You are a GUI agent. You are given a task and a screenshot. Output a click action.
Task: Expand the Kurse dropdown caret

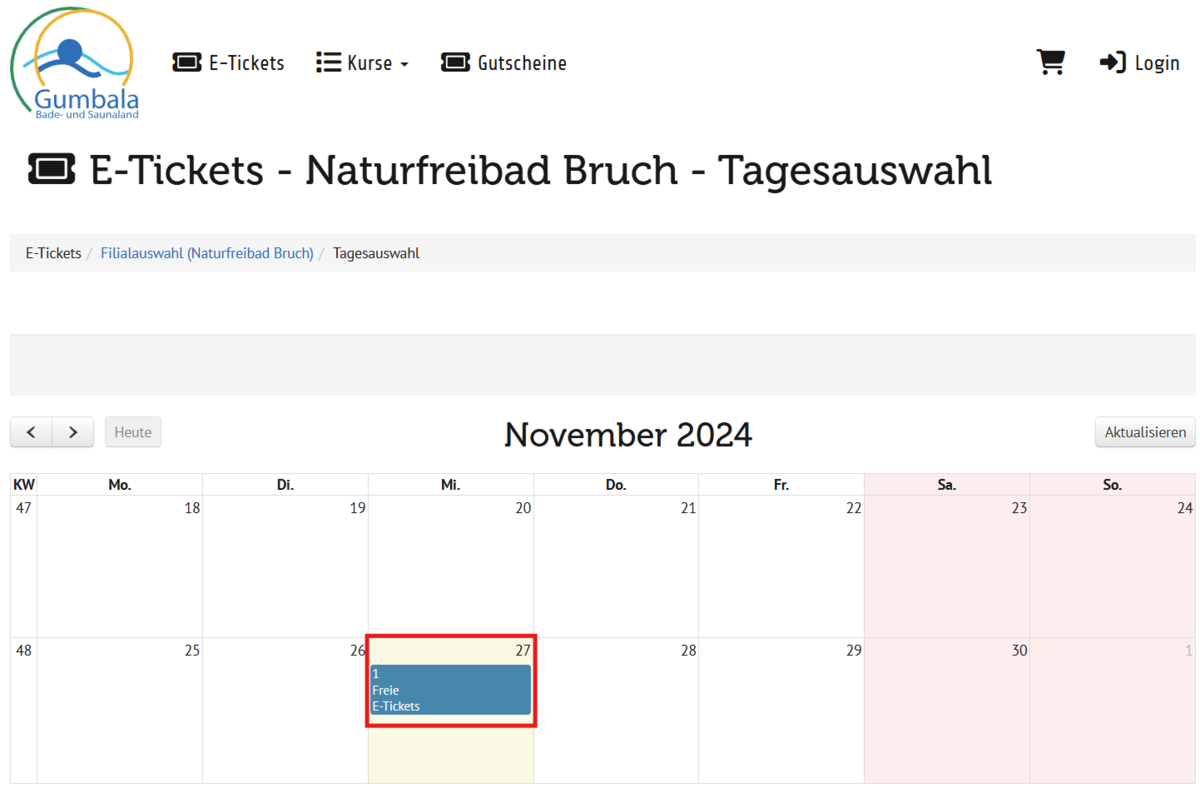(x=404, y=64)
